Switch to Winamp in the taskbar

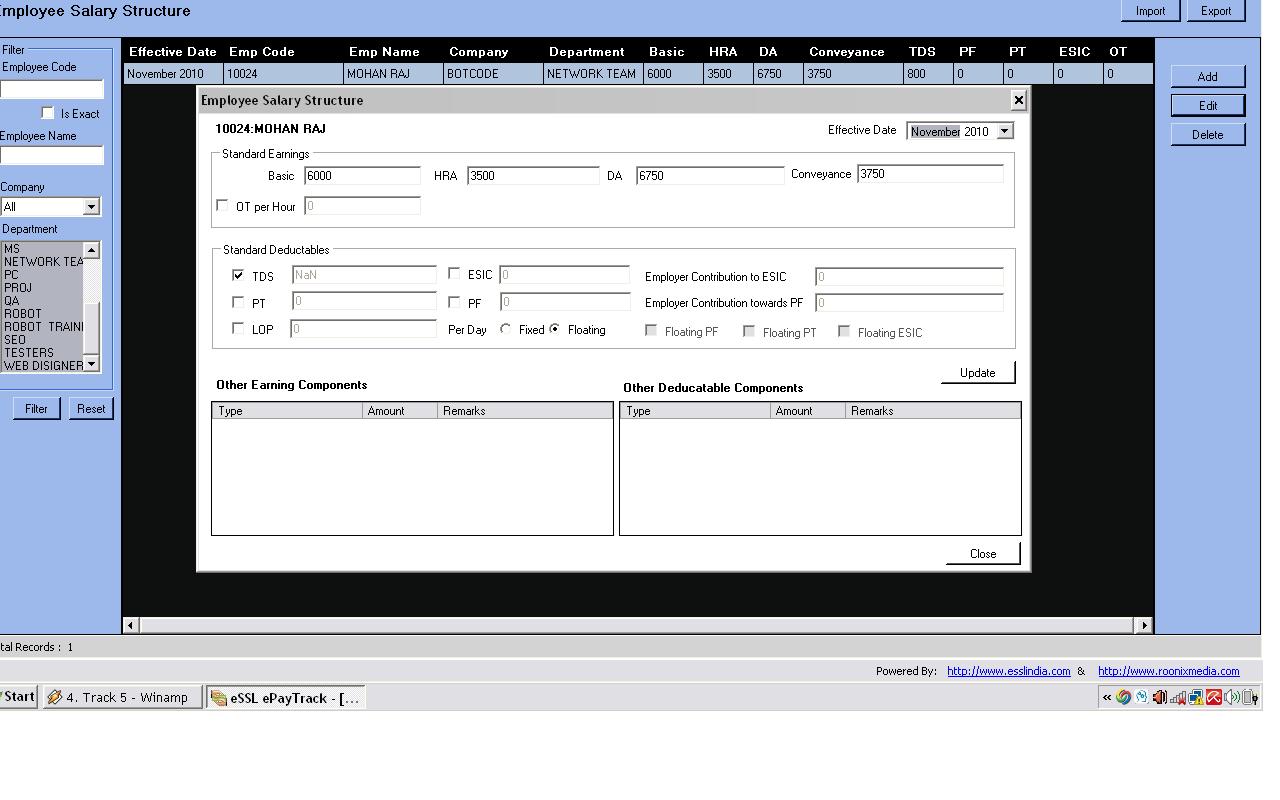(120, 697)
